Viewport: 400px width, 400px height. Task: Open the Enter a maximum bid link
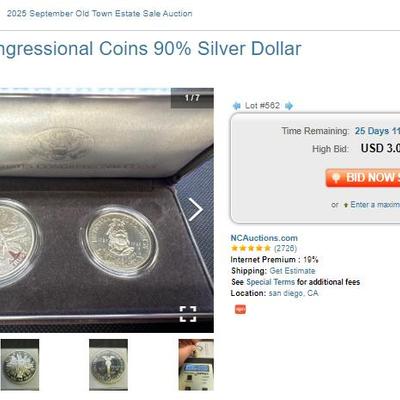(375, 205)
